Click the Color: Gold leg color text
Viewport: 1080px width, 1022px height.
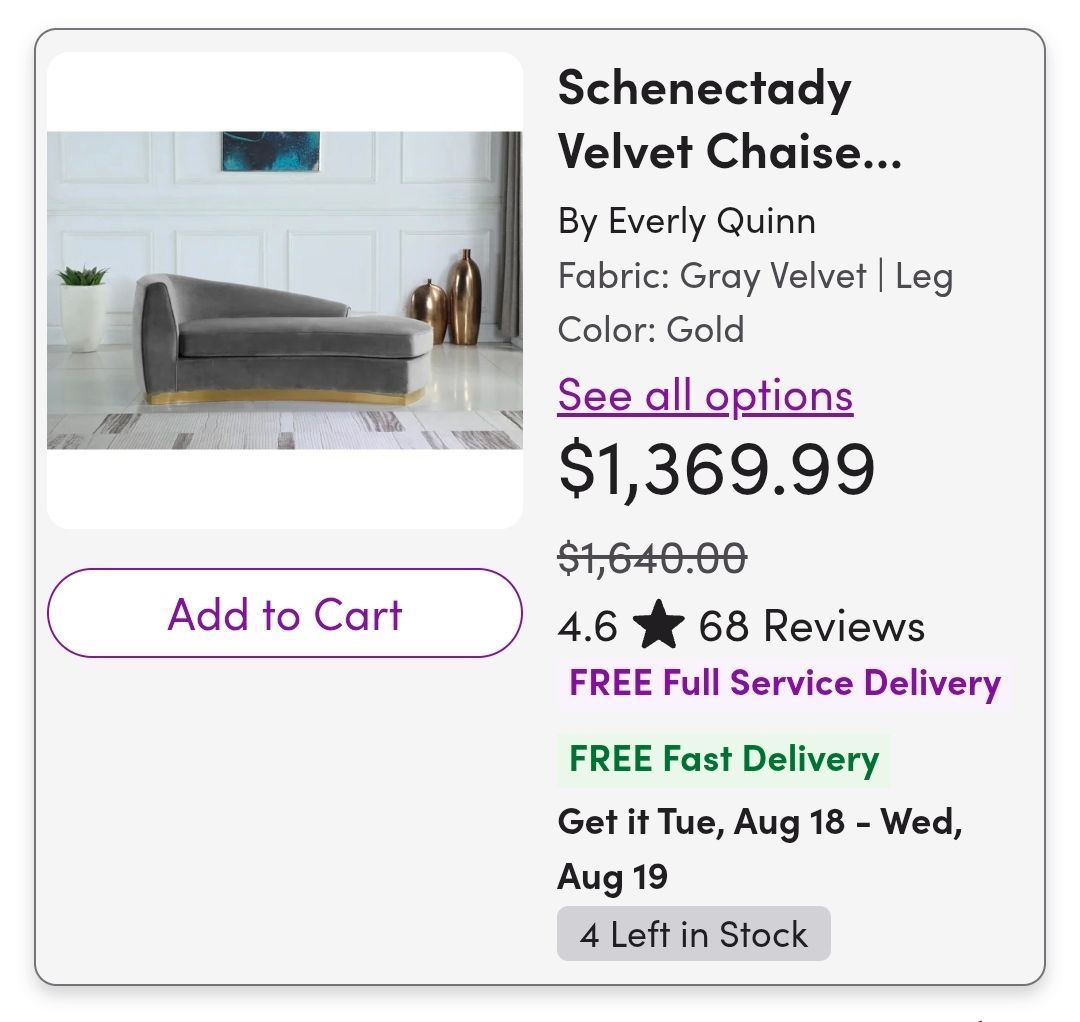(651, 330)
